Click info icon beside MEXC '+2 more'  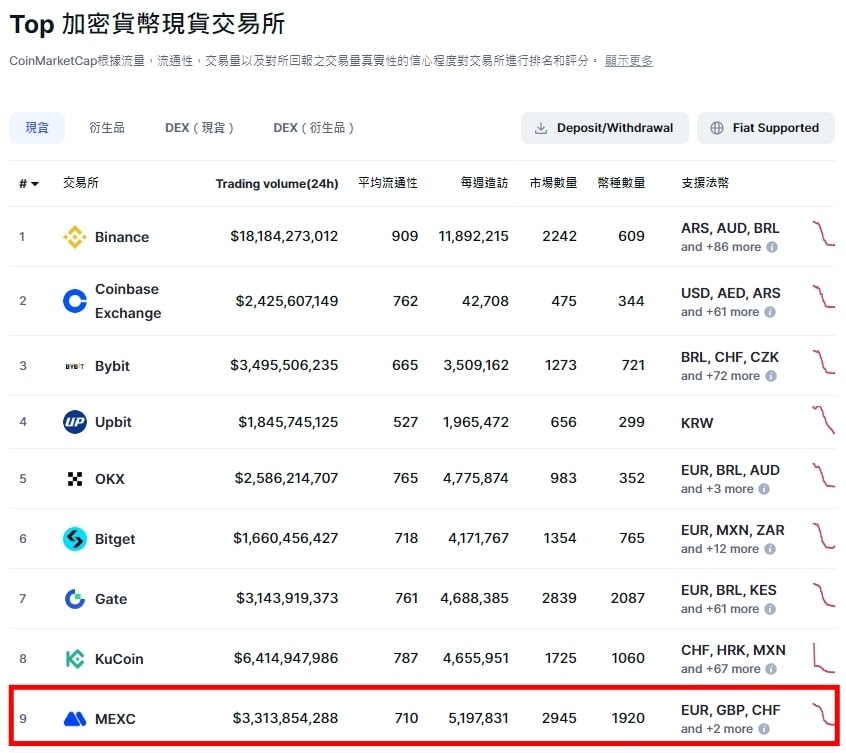click(x=764, y=729)
